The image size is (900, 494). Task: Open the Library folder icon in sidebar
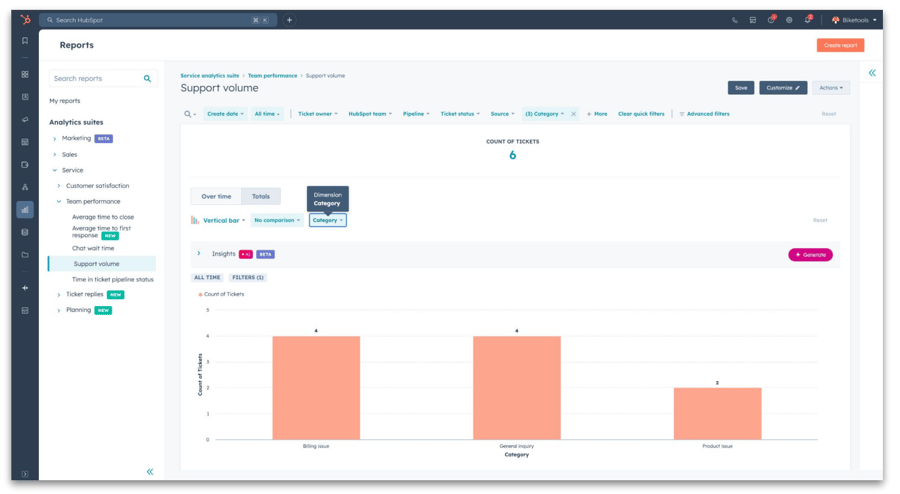click(25, 255)
